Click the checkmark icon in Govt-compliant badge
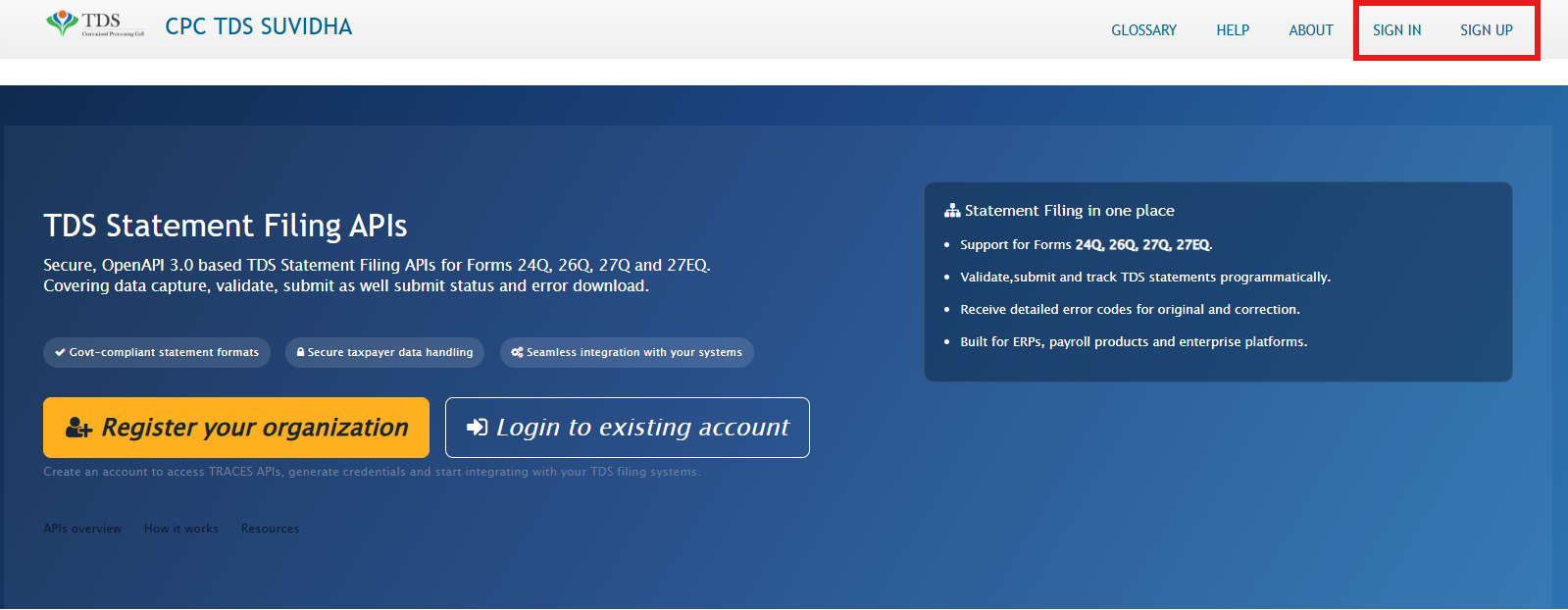The width and height of the screenshot is (1568, 610). (x=61, y=352)
